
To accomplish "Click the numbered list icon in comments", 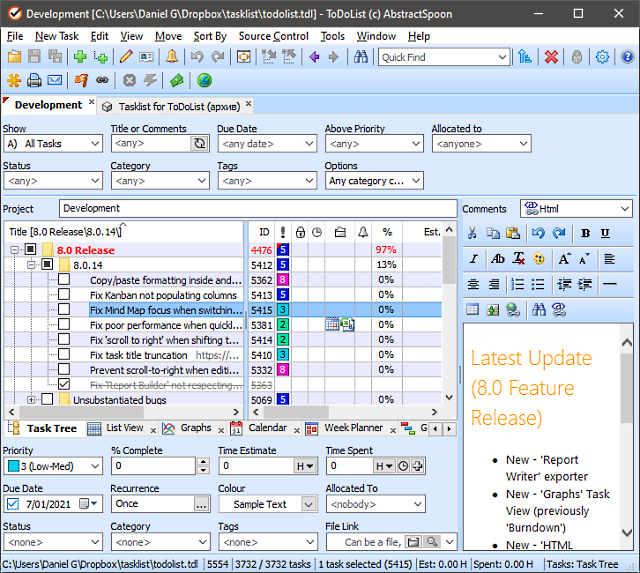I will 518,284.
